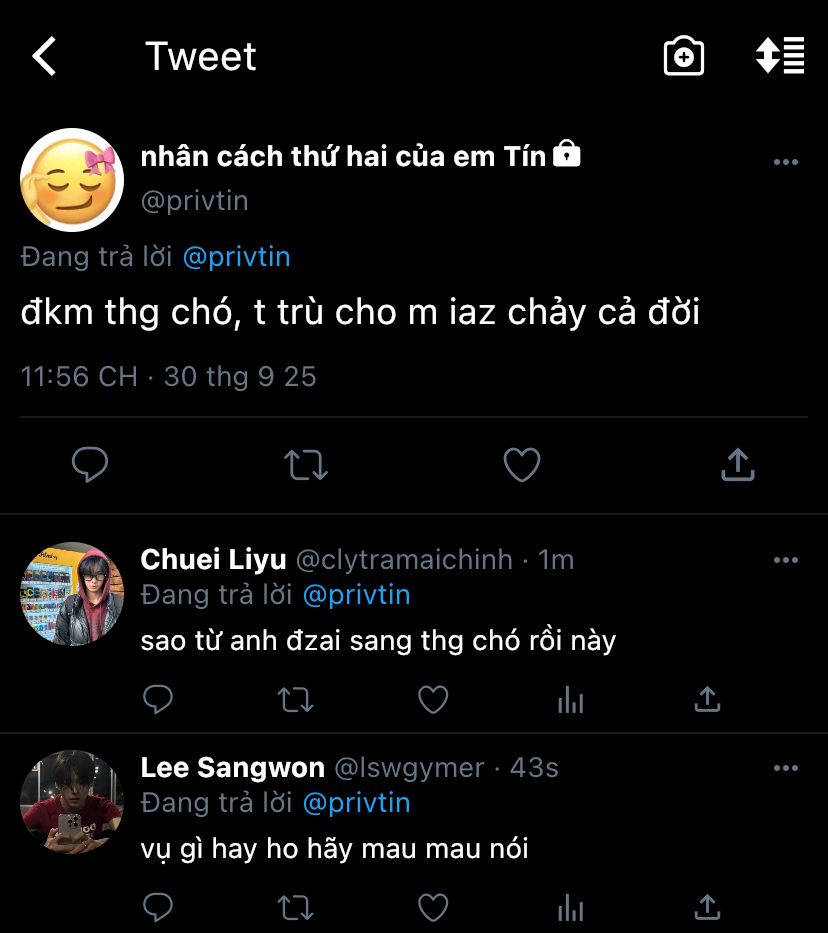Share the main tweet
The width and height of the screenshot is (828, 933).
tap(737, 464)
